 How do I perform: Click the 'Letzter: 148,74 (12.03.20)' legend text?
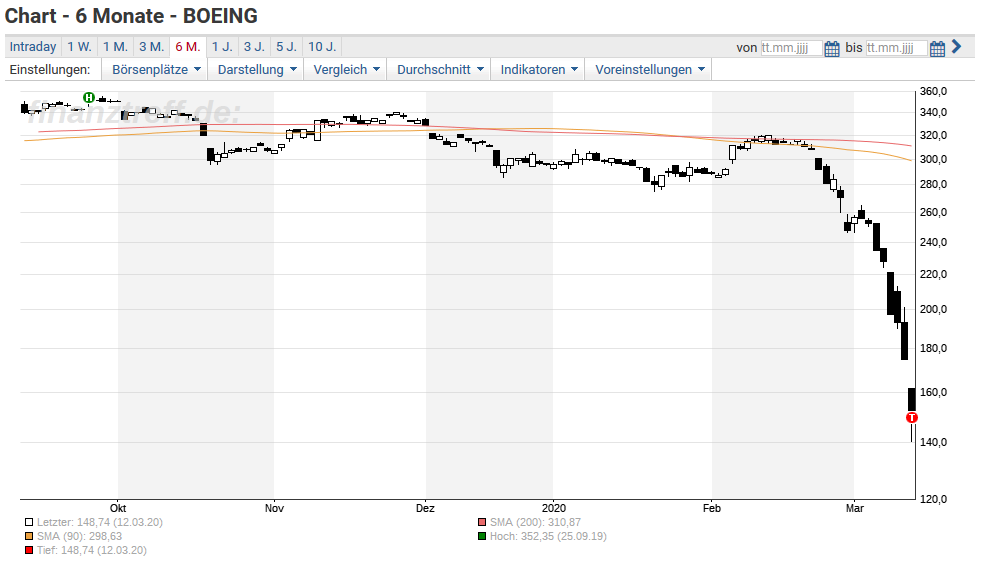[x=100, y=522]
